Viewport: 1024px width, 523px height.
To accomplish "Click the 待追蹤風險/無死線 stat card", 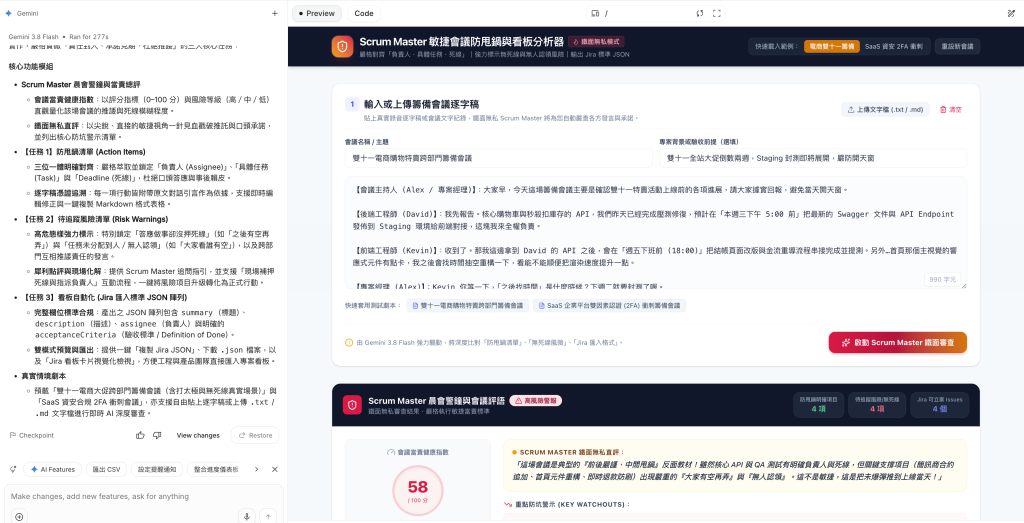I will click(876, 404).
